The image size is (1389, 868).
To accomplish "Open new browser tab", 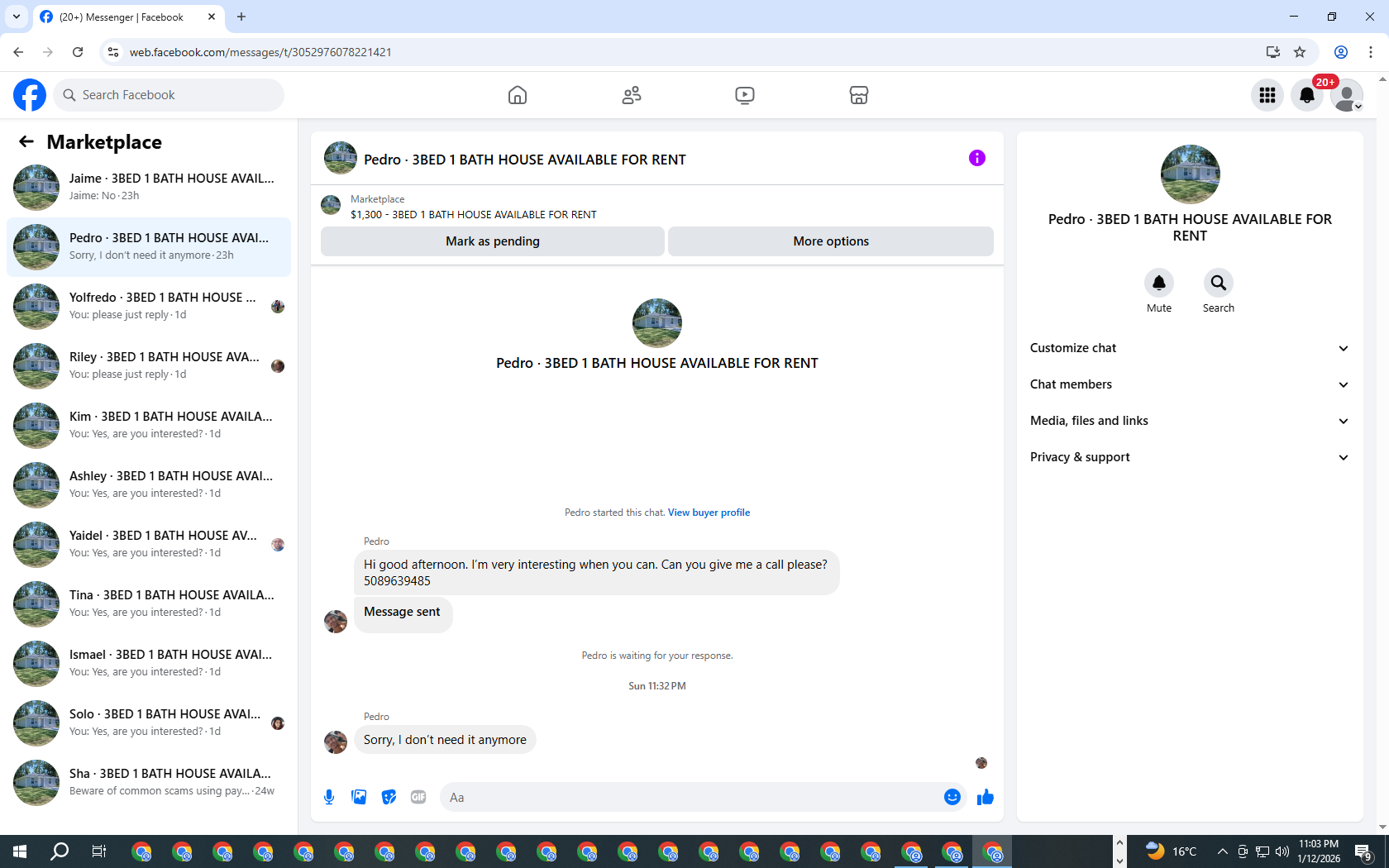I will coord(241,17).
